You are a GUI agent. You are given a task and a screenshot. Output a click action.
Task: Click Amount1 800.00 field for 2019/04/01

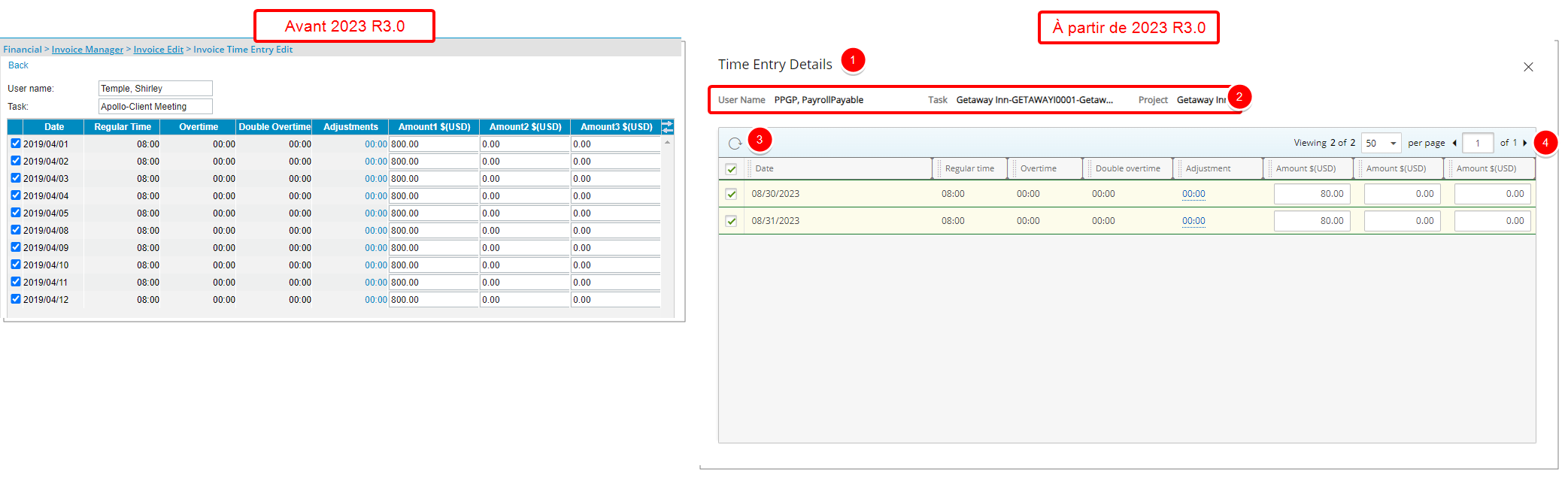pyautogui.click(x=434, y=144)
